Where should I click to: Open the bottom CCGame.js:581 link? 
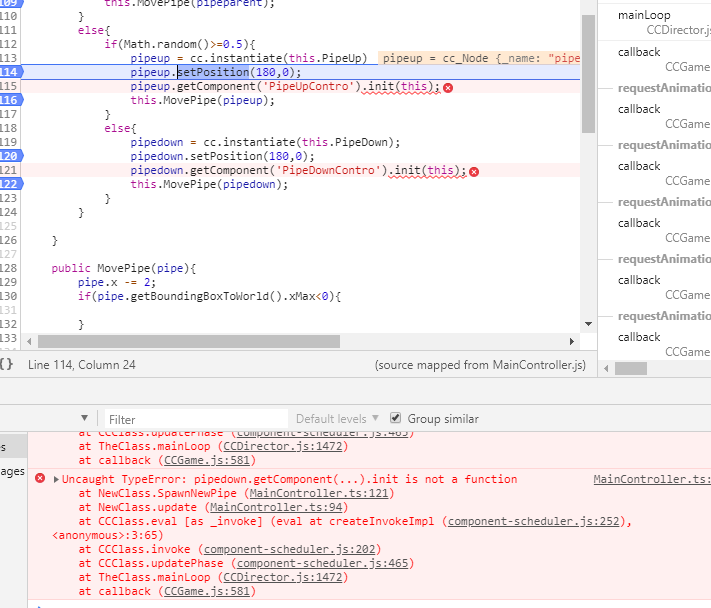coord(207,591)
